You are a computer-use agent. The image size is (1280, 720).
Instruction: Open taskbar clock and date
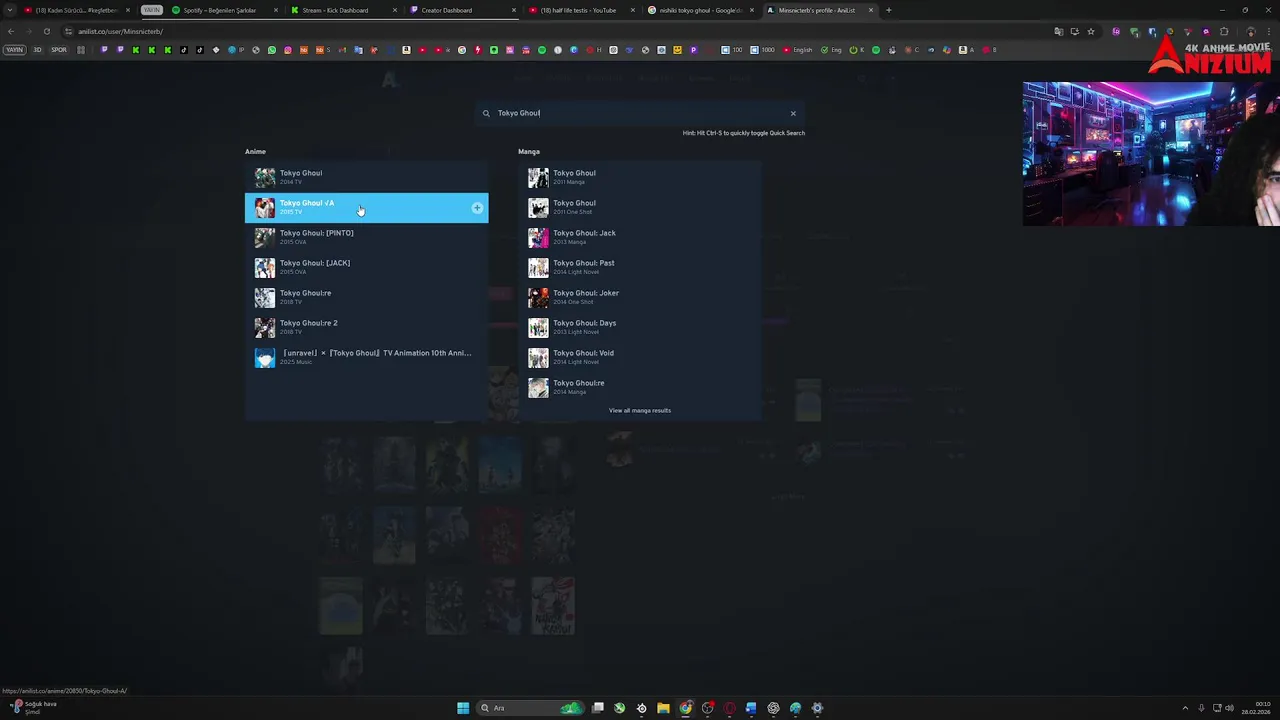click(1256, 708)
